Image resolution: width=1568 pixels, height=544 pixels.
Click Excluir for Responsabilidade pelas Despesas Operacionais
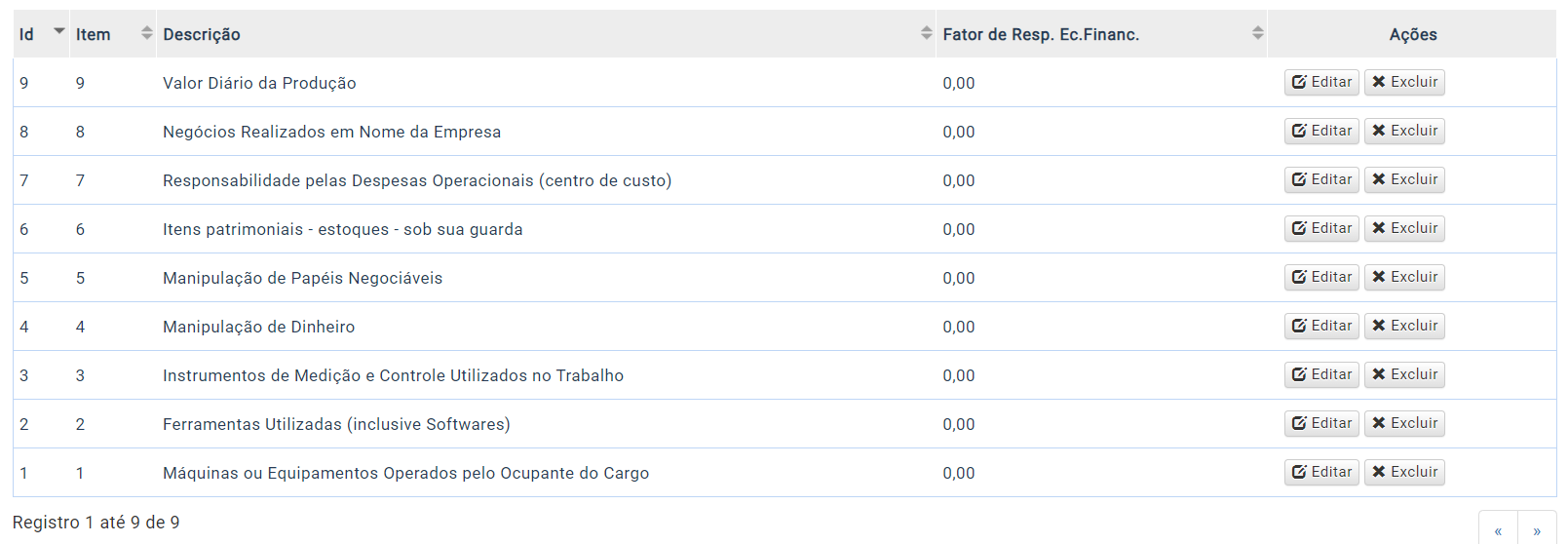(1404, 179)
